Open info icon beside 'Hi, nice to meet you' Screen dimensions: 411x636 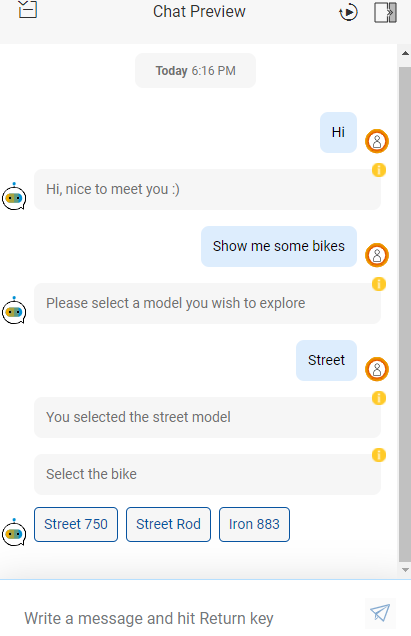(x=379, y=170)
